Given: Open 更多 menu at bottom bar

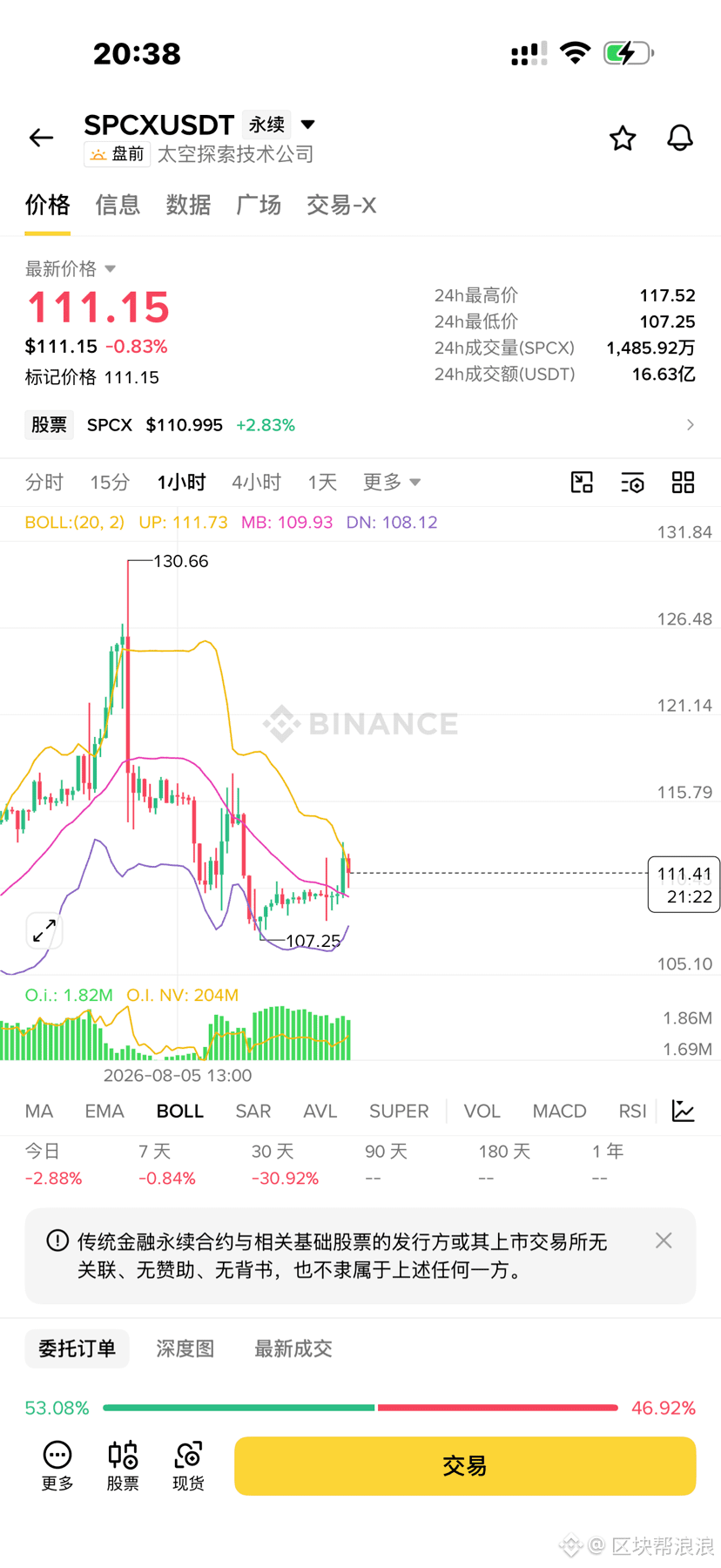Looking at the screenshot, I should click(x=57, y=1465).
